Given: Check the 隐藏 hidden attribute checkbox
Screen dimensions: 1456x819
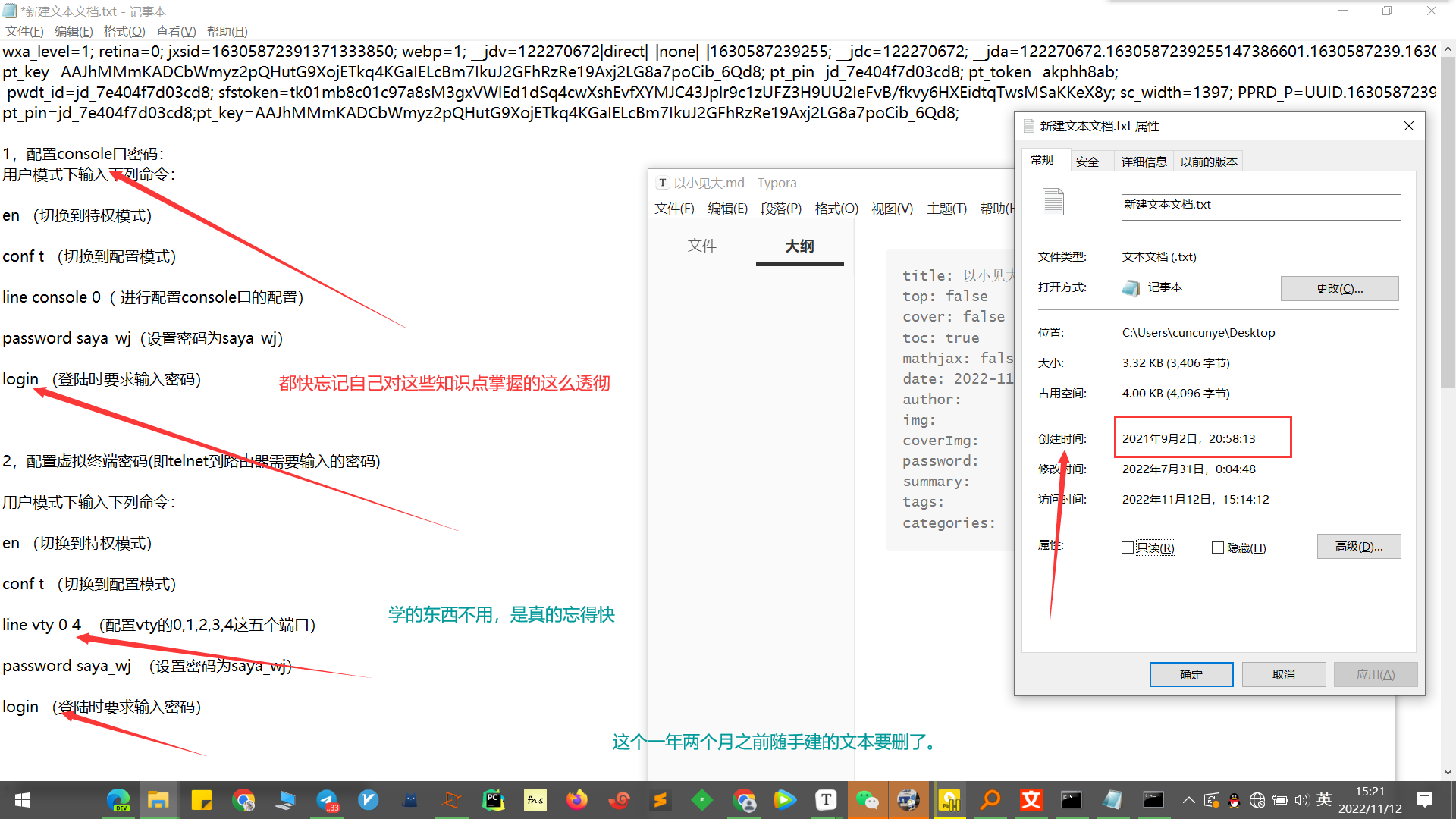Looking at the screenshot, I should pyautogui.click(x=1218, y=548).
